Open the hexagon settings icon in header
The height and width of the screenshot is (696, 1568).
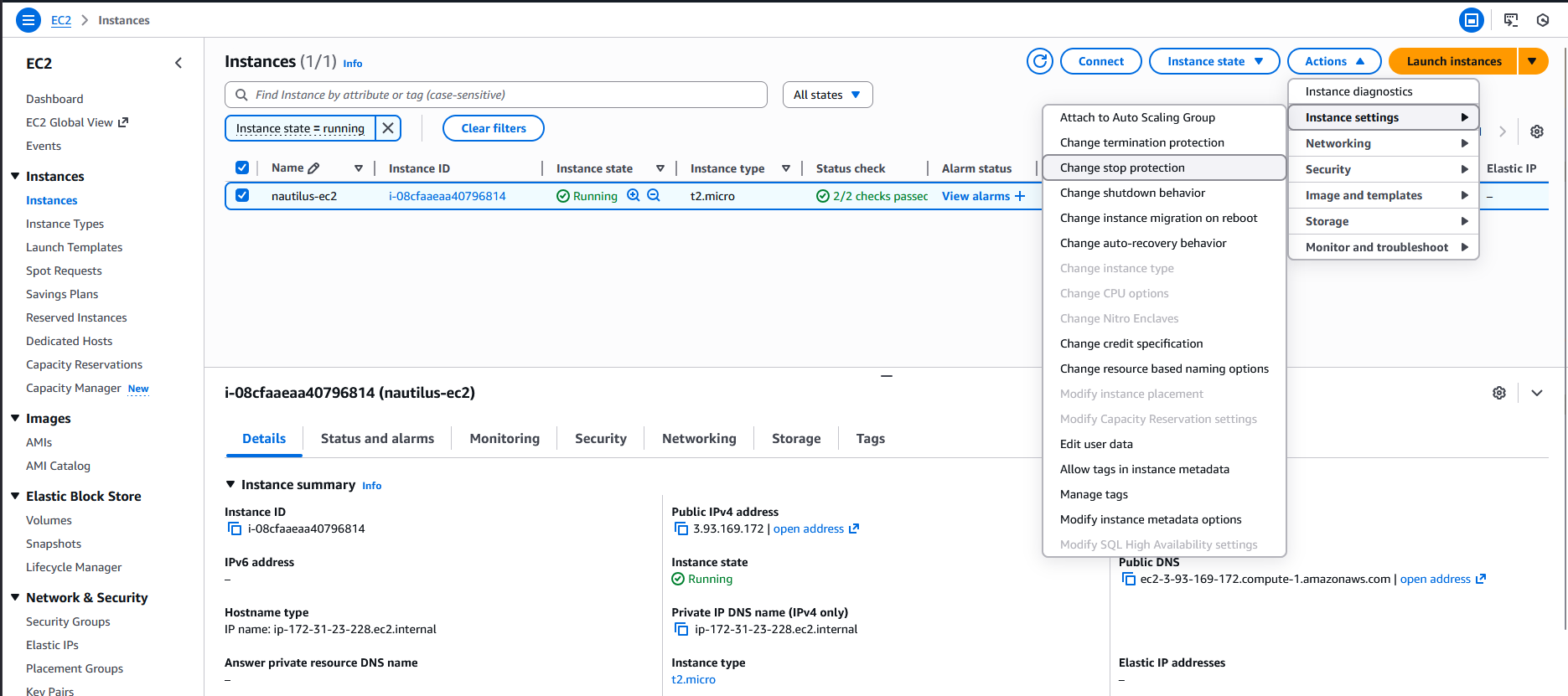tap(1543, 20)
